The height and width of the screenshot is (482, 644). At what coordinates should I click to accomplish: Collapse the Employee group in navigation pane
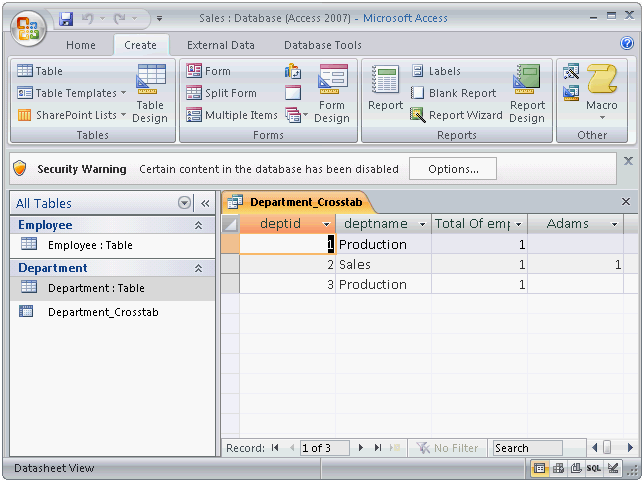coord(198,226)
